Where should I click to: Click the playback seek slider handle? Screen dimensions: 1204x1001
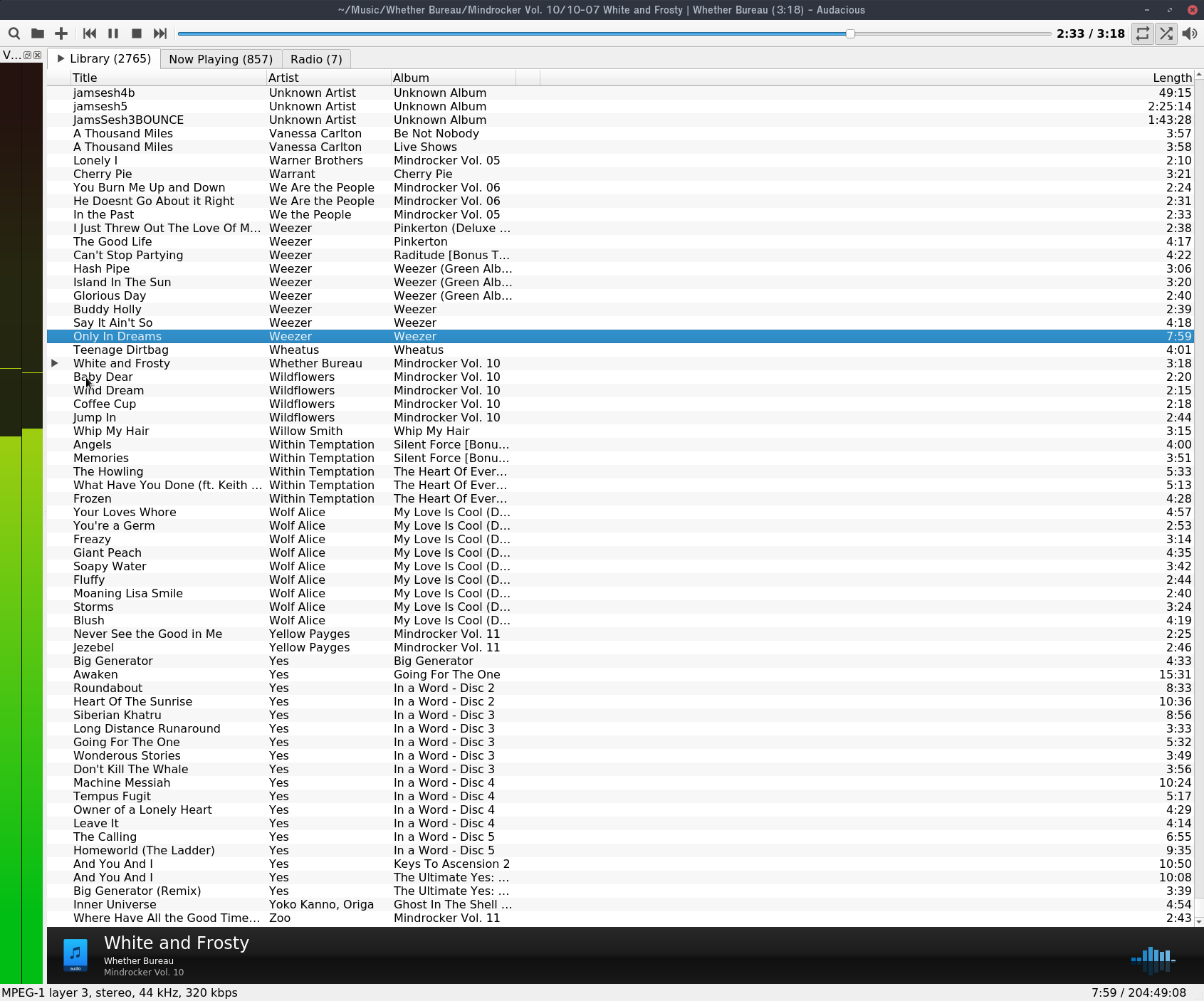point(850,33)
